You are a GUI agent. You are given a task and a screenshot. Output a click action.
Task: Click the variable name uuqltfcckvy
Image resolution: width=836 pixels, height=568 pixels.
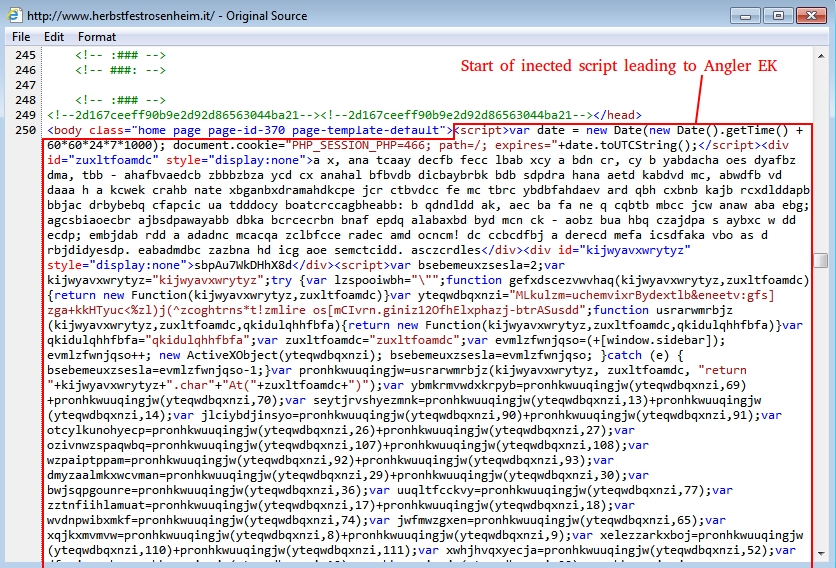[435, 490]
